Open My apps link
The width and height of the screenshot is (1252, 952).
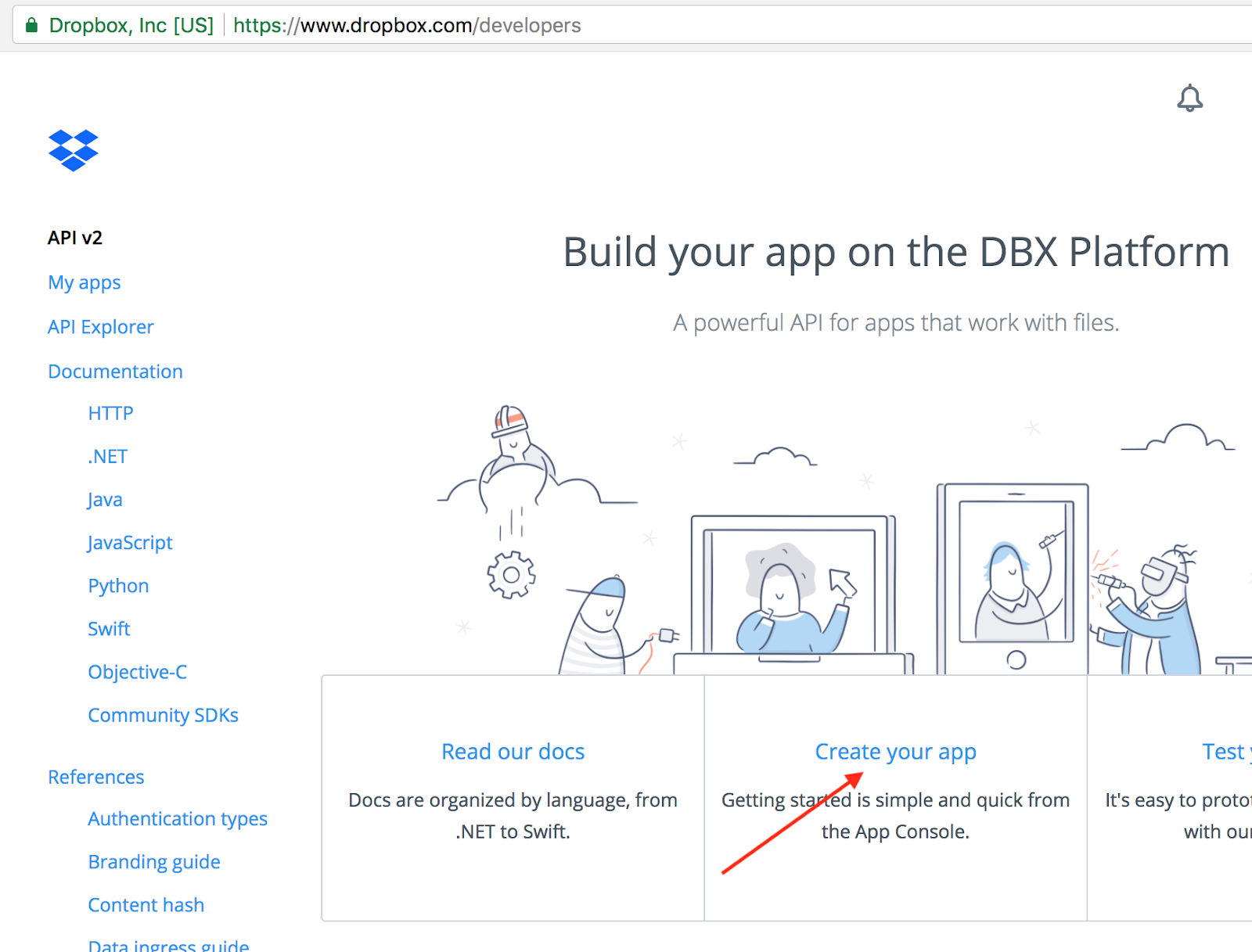coord(85,282)
